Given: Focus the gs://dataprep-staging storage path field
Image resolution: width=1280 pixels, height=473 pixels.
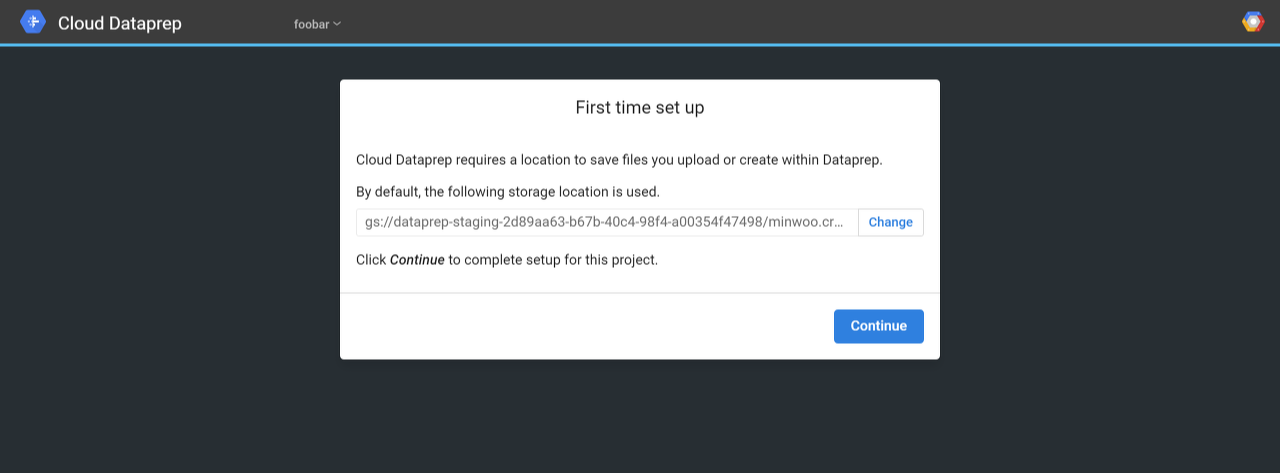Looking at the screenshot, I should click(607, 222).
